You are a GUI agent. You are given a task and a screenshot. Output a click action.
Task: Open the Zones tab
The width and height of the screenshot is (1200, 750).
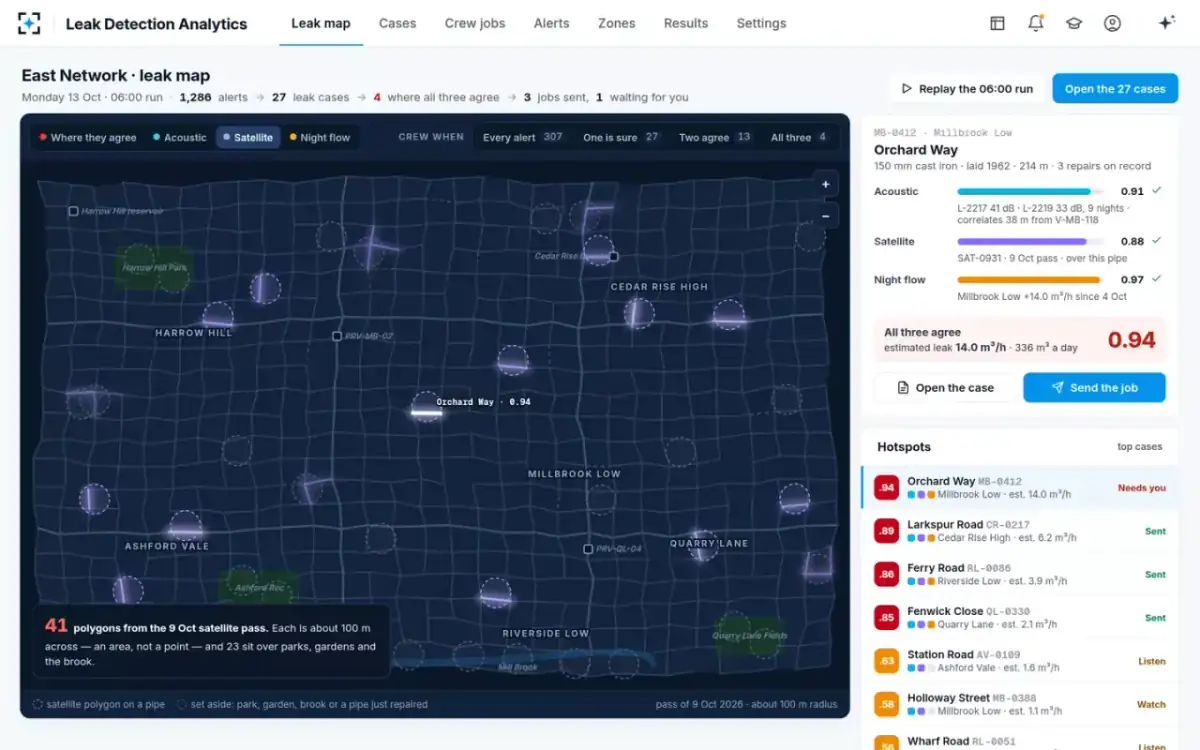616,23
